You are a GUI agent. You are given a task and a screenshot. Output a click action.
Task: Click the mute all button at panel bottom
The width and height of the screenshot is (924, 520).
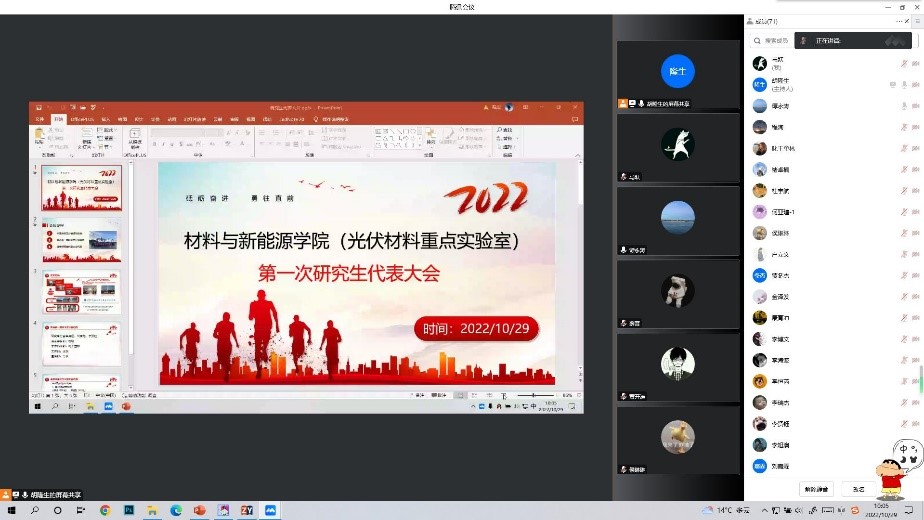(x=817, y=489)
